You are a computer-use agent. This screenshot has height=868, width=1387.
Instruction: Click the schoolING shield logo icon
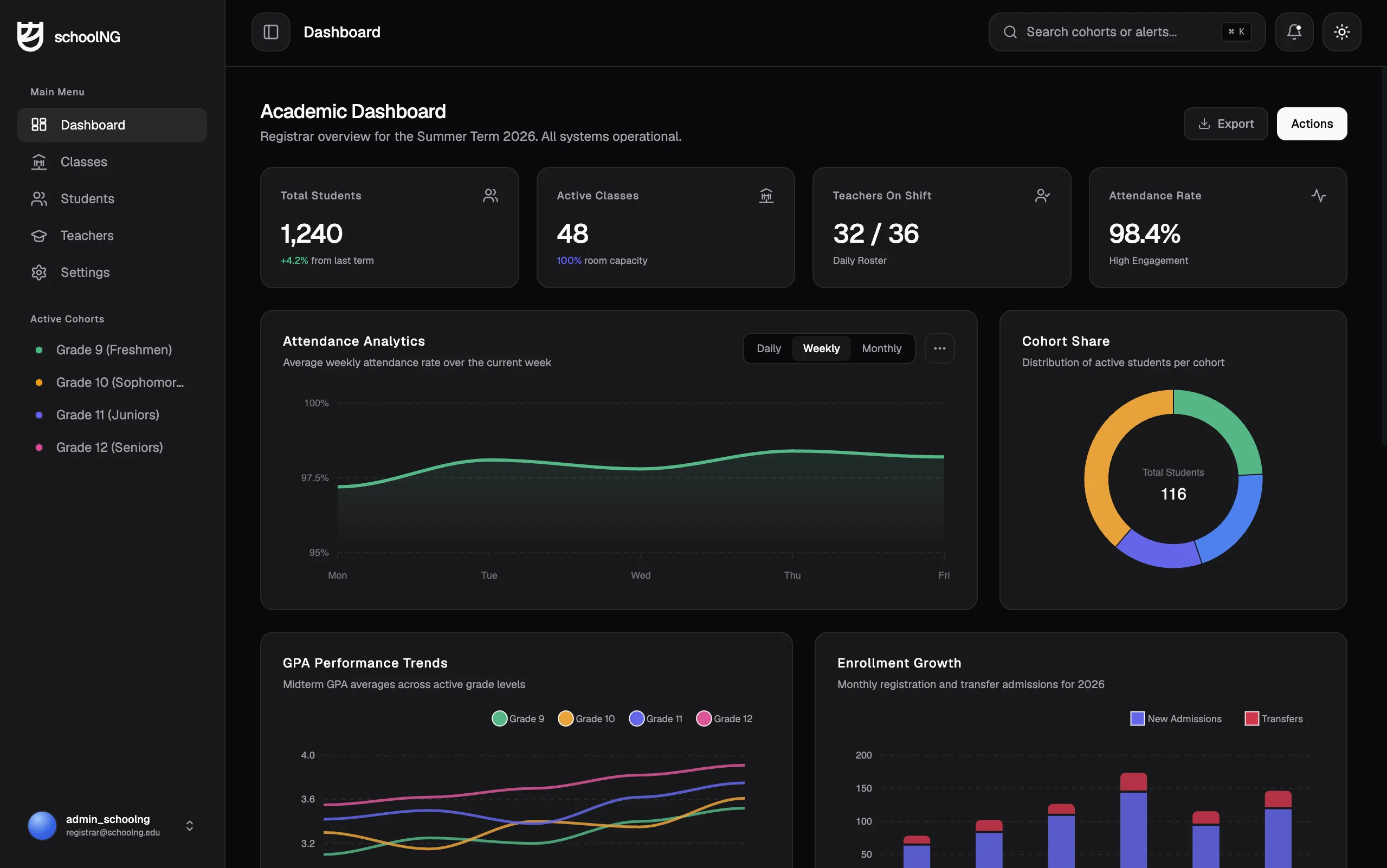[x=30, y=36]
